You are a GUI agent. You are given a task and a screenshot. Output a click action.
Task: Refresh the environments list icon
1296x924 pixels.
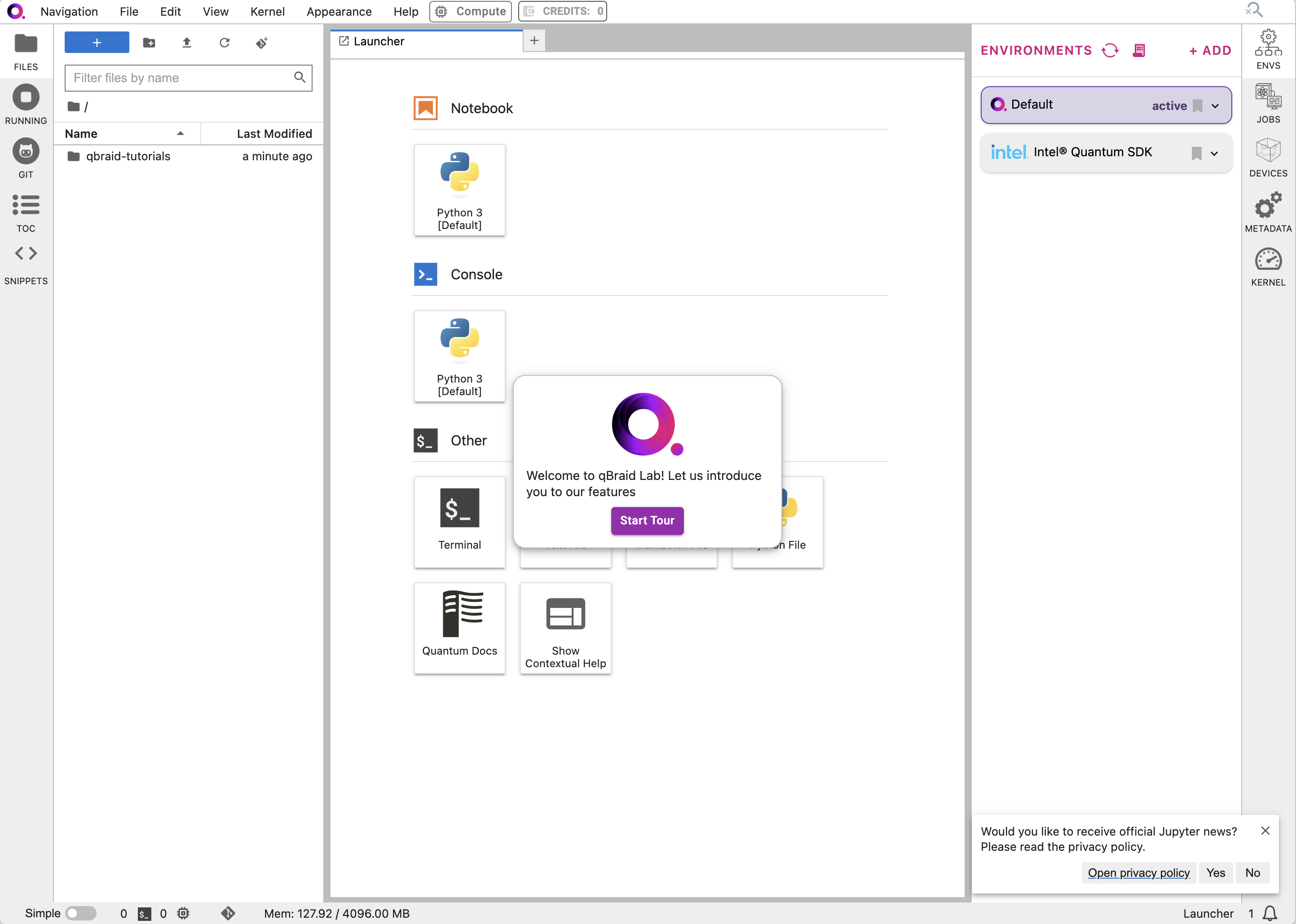tap(1110, 51)
